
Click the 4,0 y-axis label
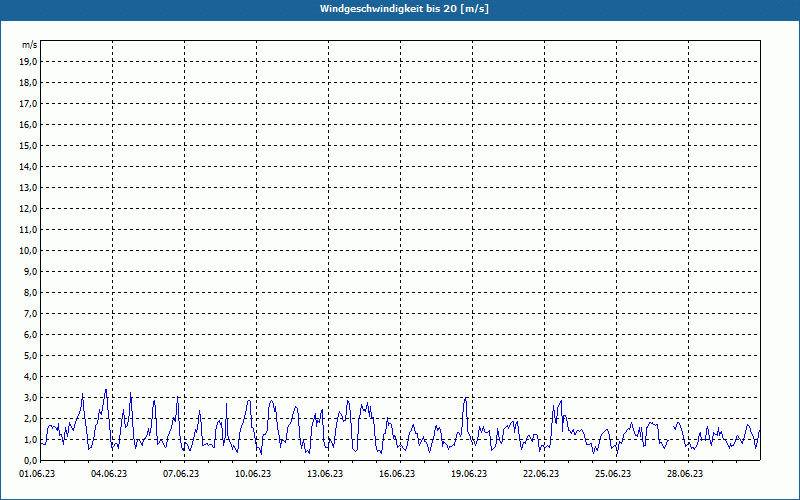pyautogui.click(x=30, y=377)
